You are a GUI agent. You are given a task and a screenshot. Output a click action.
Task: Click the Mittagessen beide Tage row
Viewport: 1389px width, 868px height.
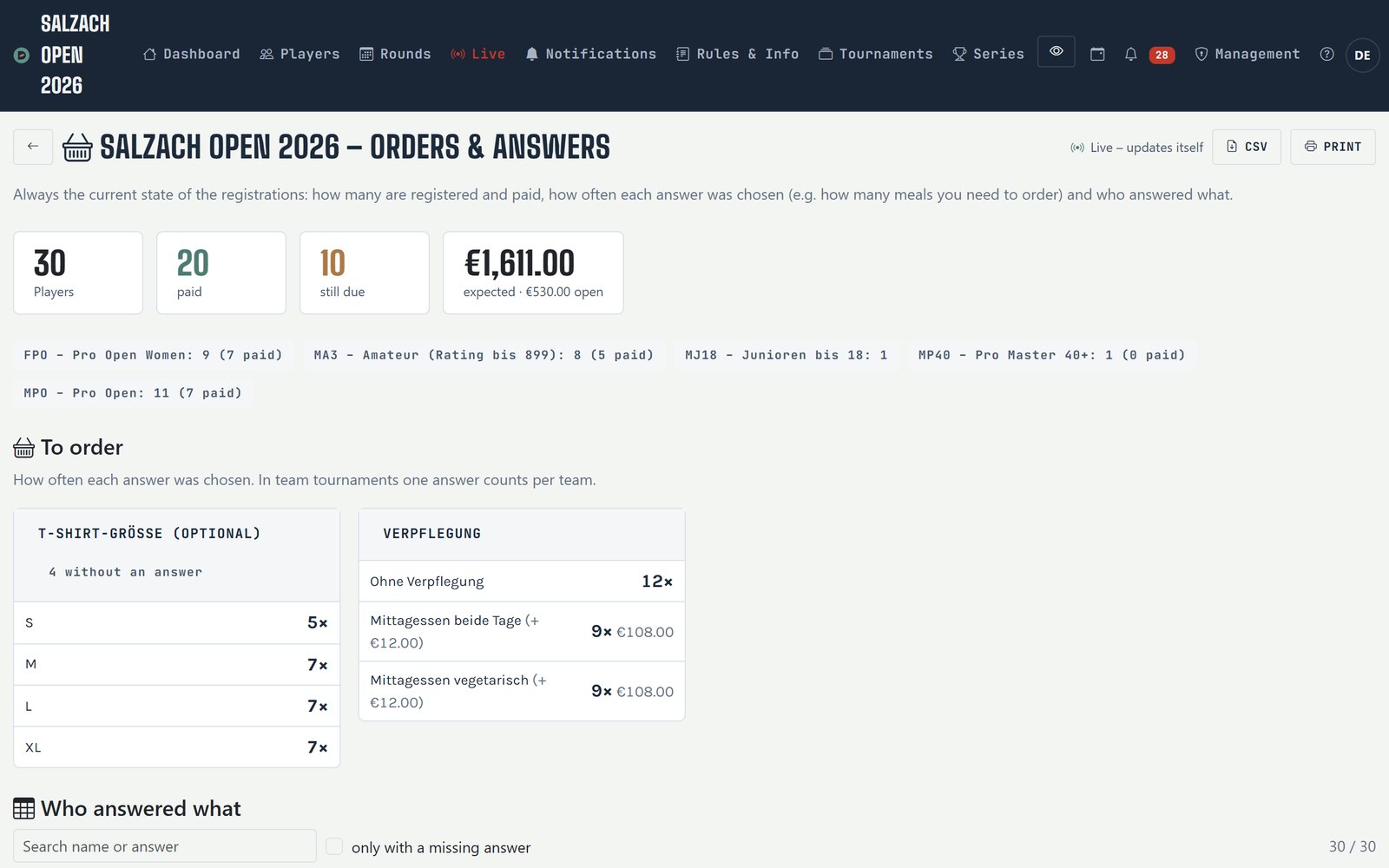(522, 632)
